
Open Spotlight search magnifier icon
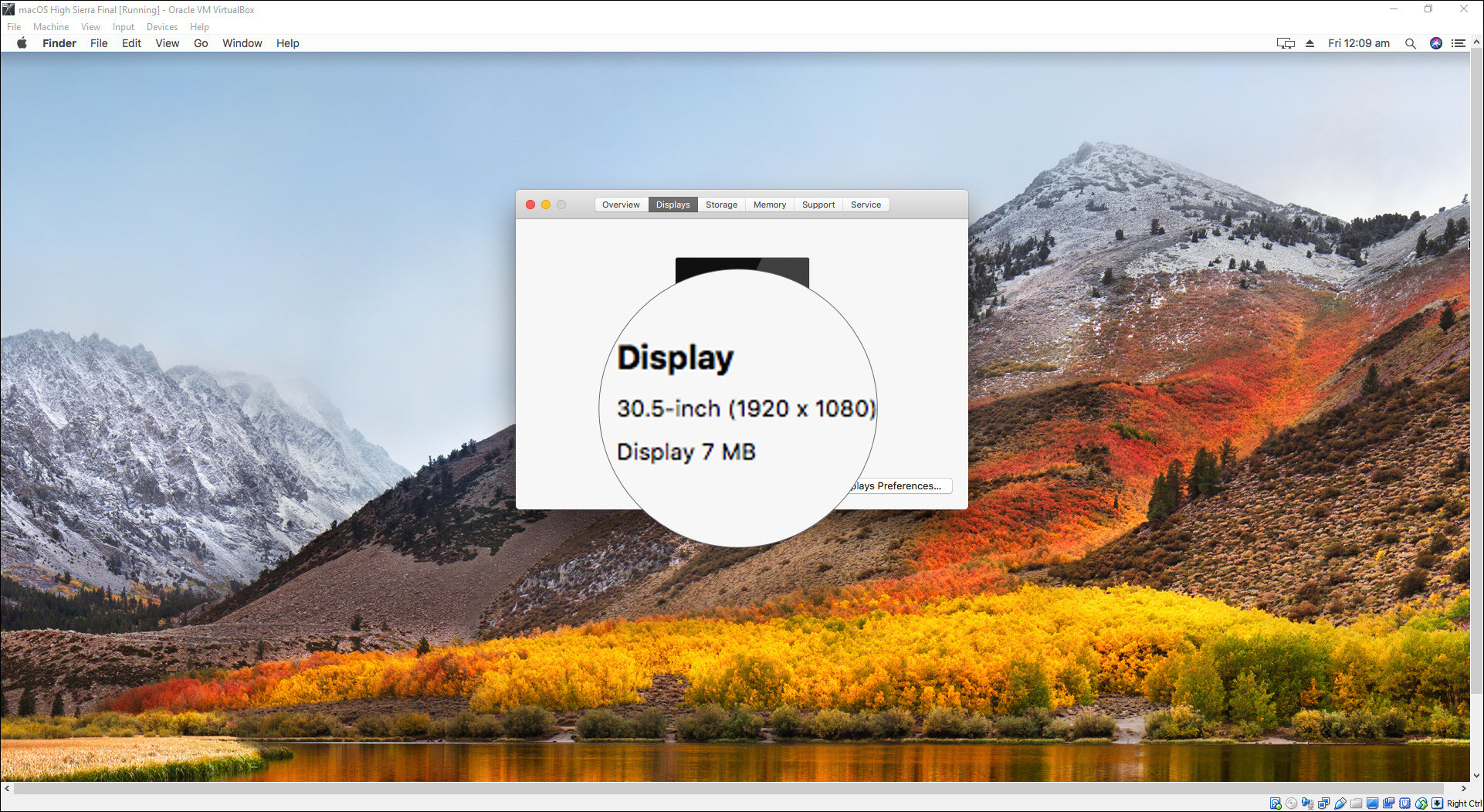click(1411, 43)
